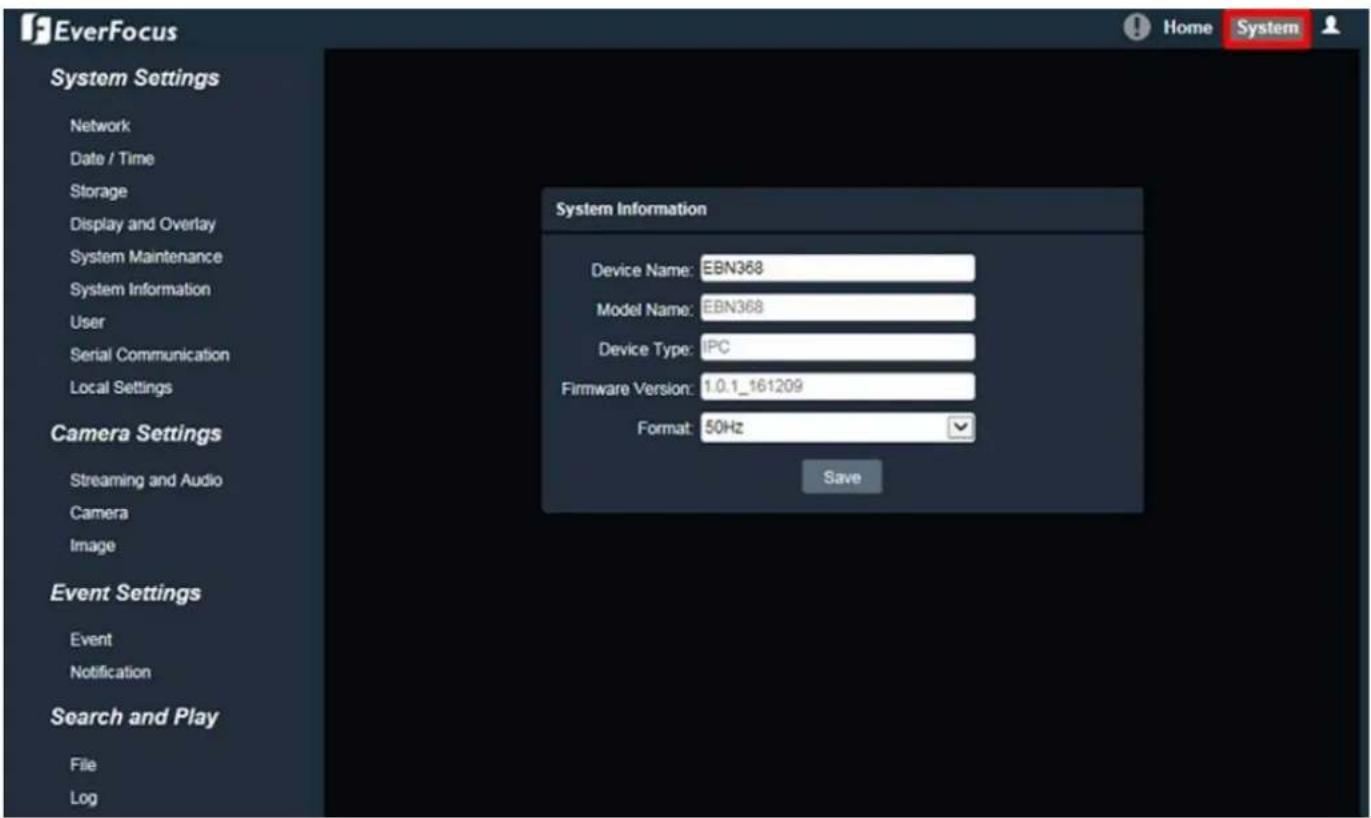Click the System Settings heading
This screenshot has height=818, width=1371.
pos(135,78)
